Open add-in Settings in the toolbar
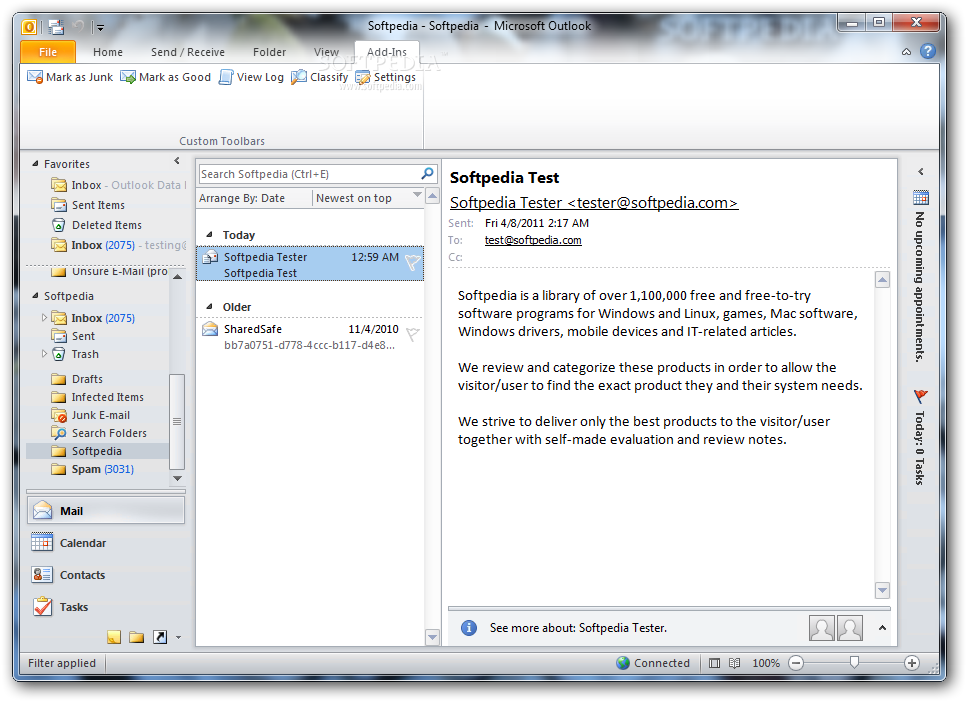Image resolution: width=967 pixels, height=702 pixels. click(x=385, y=77)
